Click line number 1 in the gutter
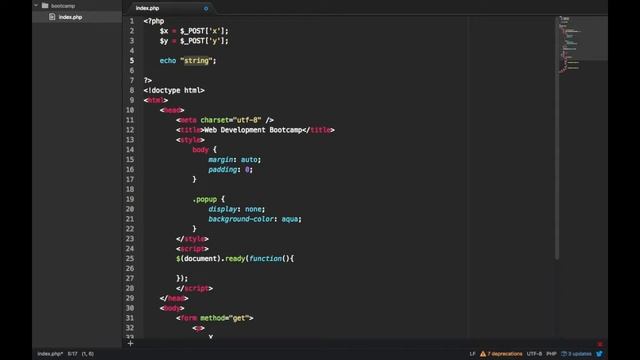The height and width of the screenshot is (360, 640). tap(131, 21)
